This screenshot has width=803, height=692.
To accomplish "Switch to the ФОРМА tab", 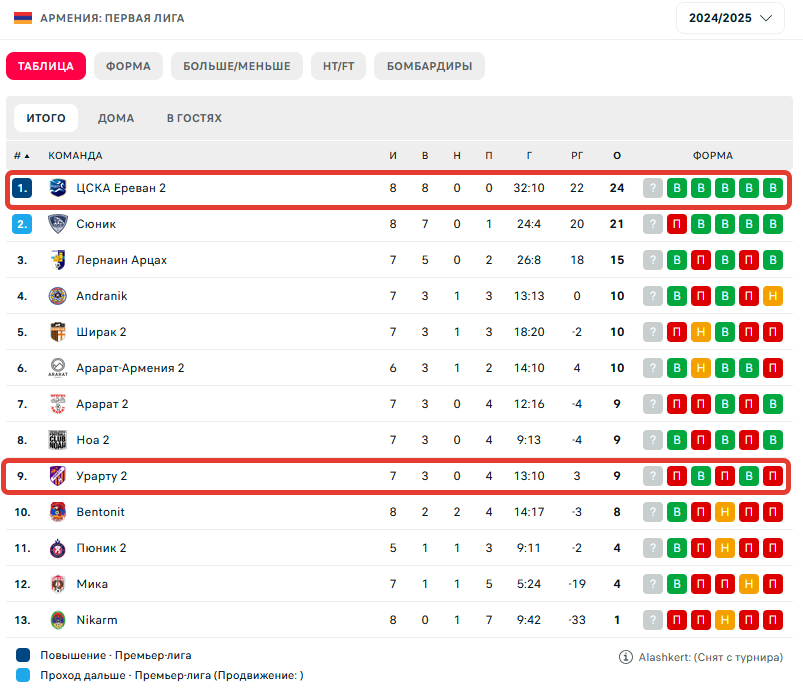I will (x=128, y=66).
